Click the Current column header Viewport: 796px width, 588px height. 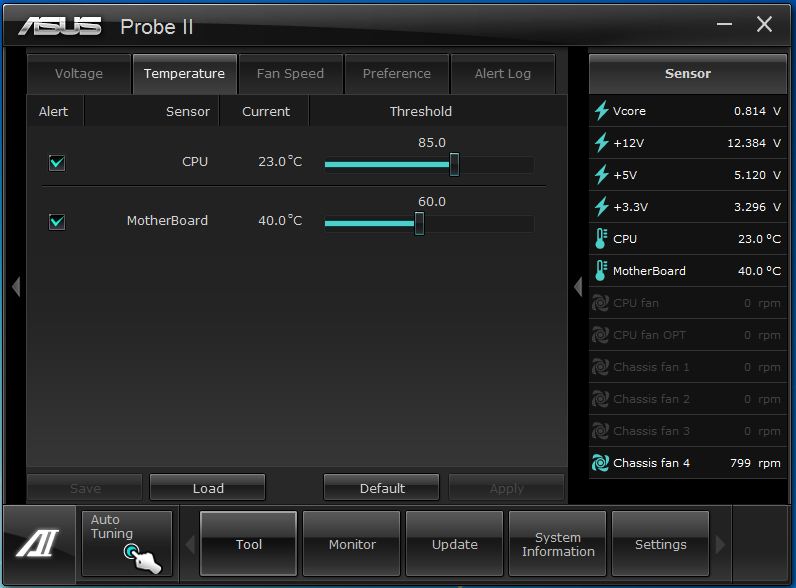(266, 111)
